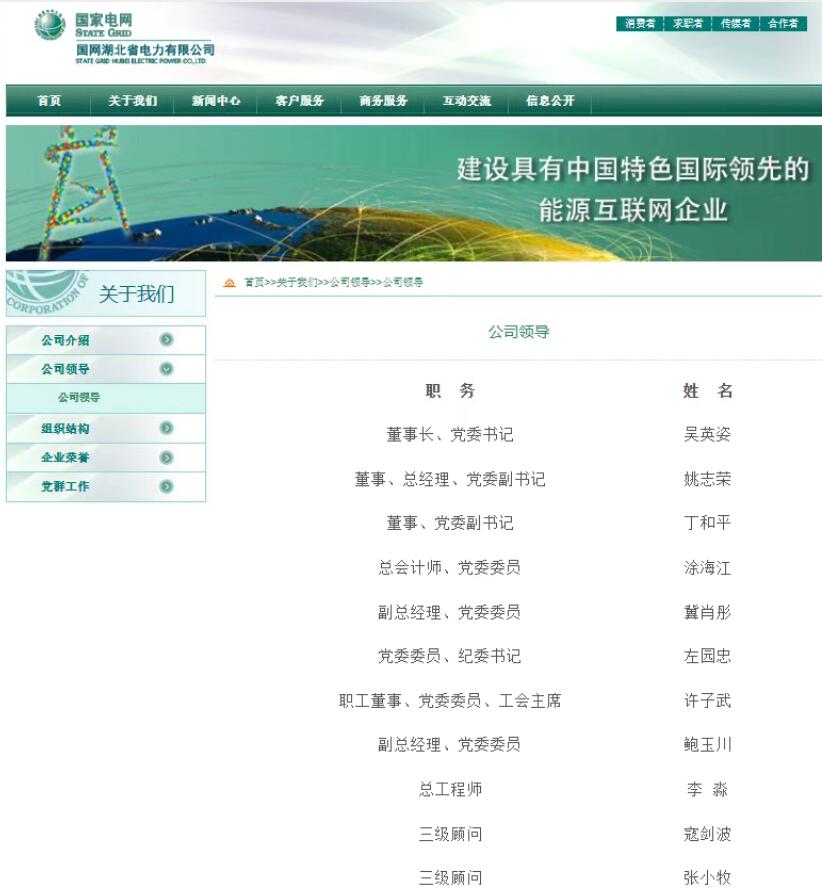Image resolution: width=822 pixels, height=895 pixels.
Task: Click the State Grid logo
Action: [x=50, y=26]
